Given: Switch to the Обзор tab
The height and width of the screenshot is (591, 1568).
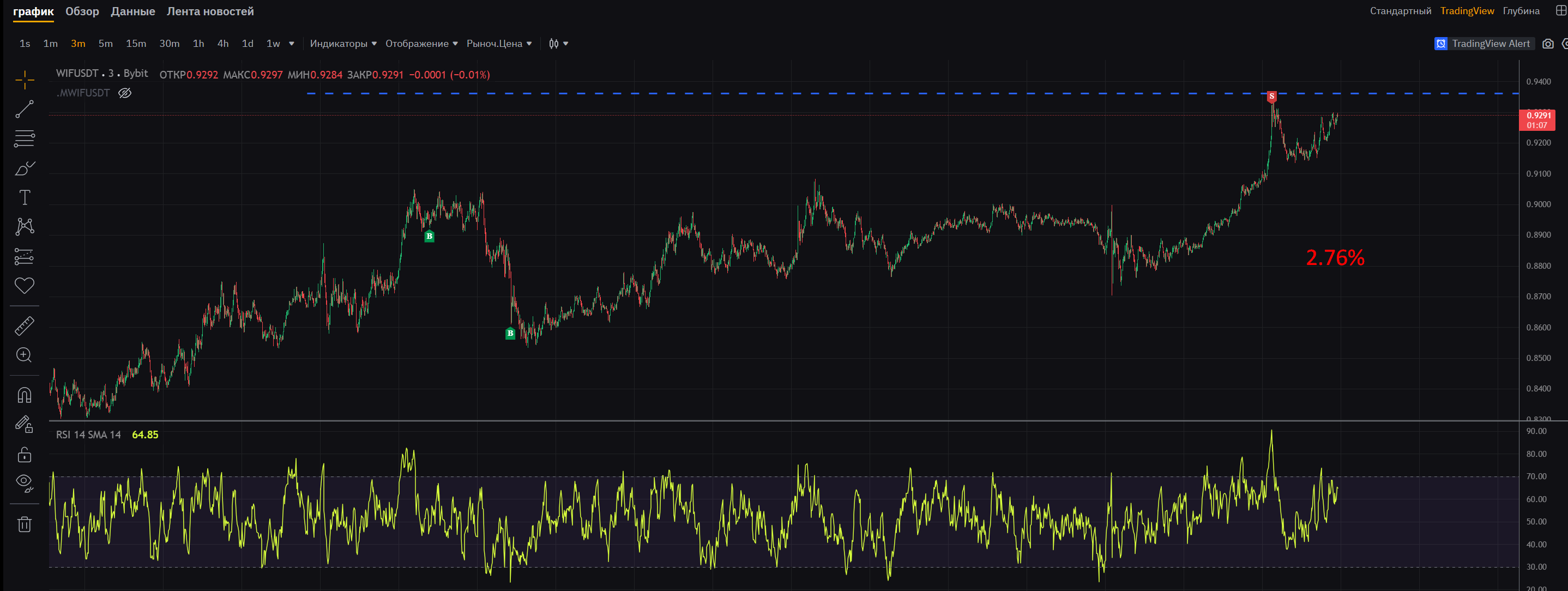Looking at the screenshot, I should [82, 11].
